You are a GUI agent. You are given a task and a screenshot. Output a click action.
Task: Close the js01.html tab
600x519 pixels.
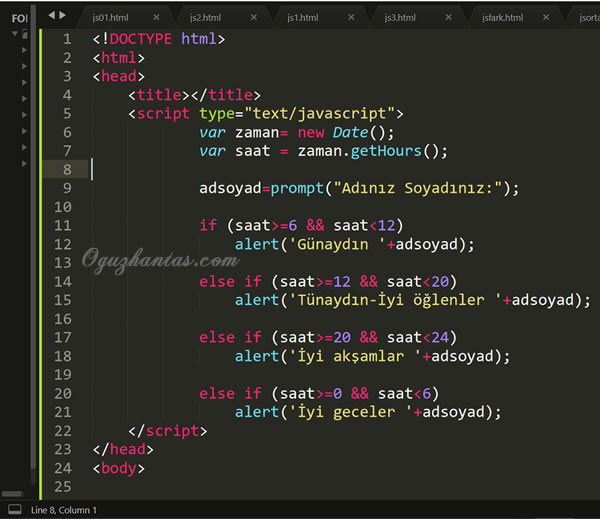(x=156, y=17)
